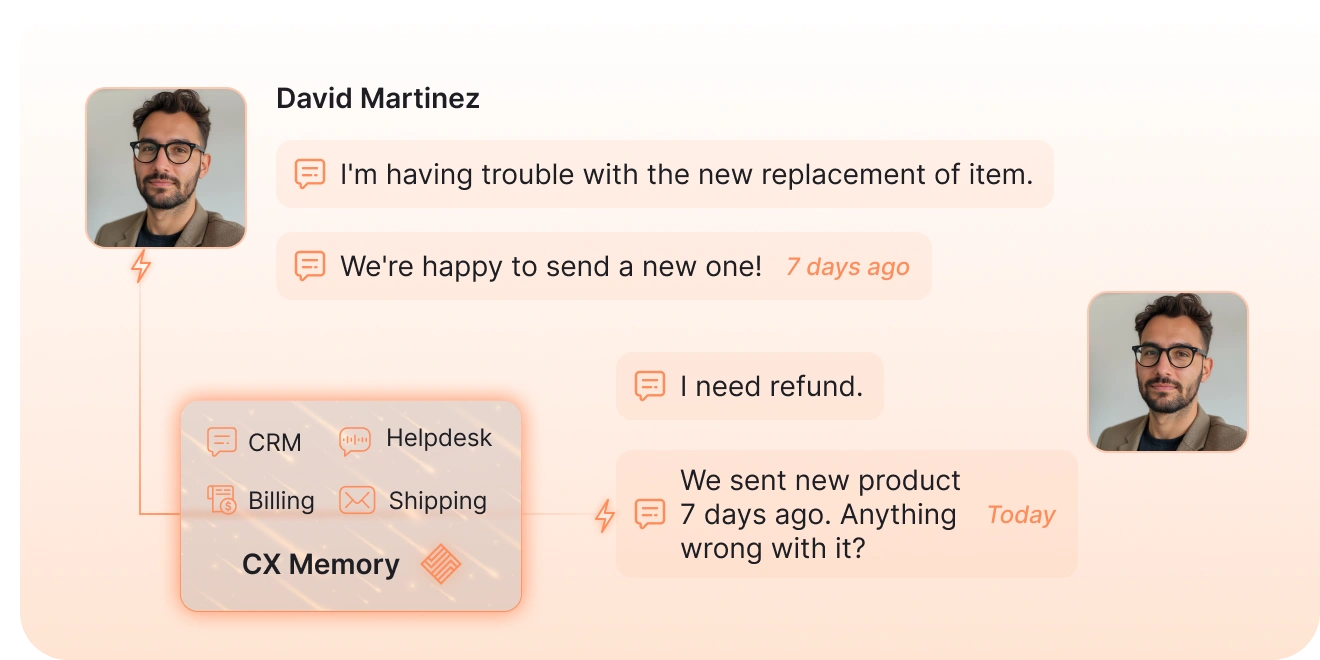Image resolution: width=1320 pixels, height=660 pixels.
Task: Click the CX Memory label
Action: (320, 564)
